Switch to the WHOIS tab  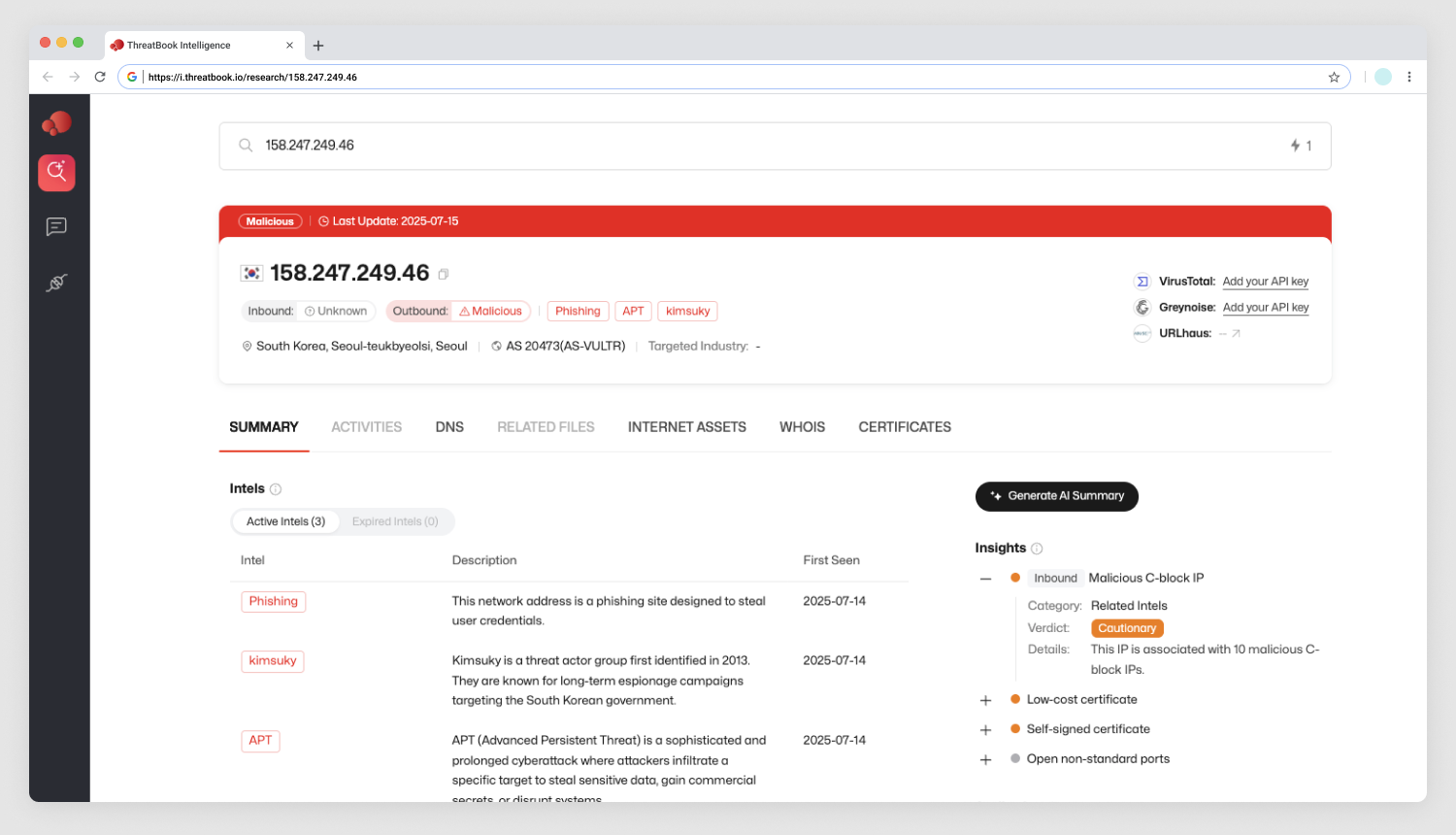(802, 427)
